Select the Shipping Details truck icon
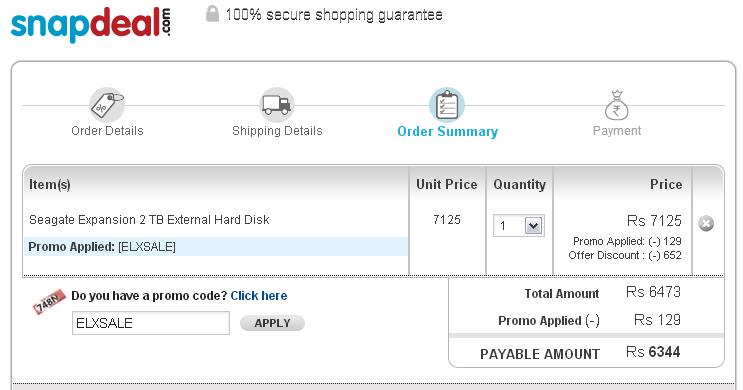Image resolution: width=743 pixels, height=390 pixels. click(x=277, y=105)
